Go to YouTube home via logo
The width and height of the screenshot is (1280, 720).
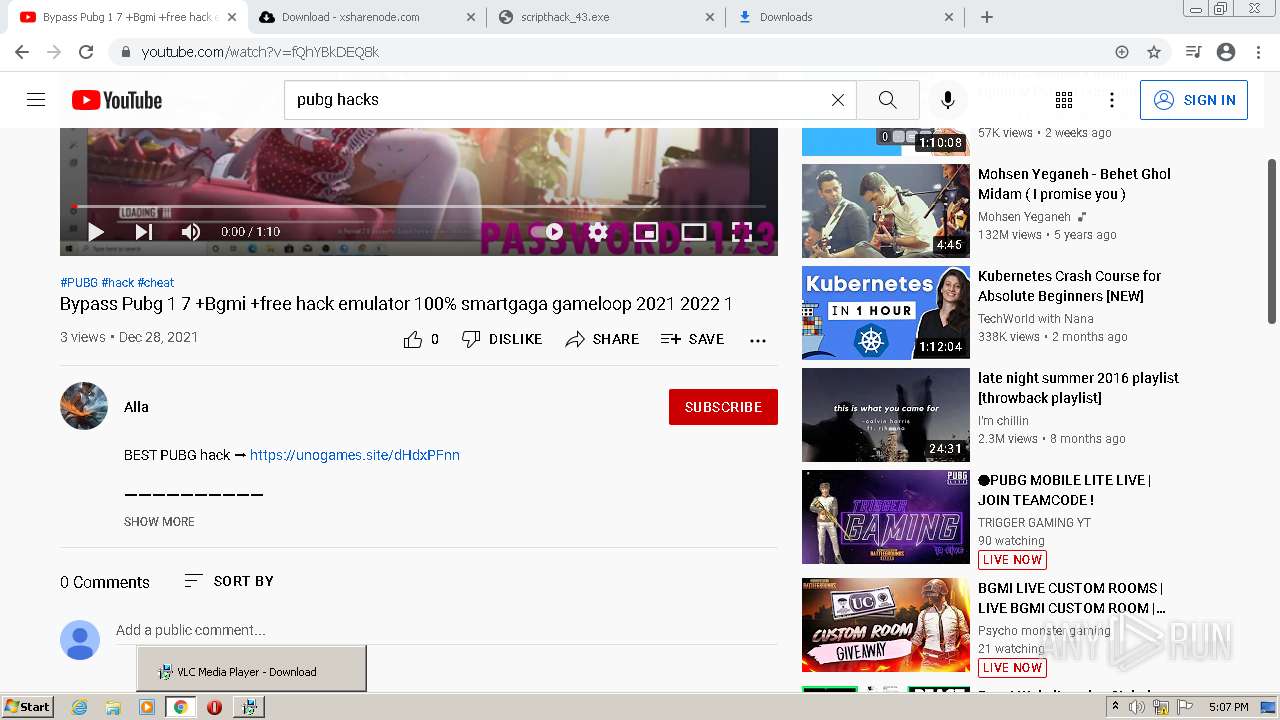pyautogui.click(x=117, y=100)
